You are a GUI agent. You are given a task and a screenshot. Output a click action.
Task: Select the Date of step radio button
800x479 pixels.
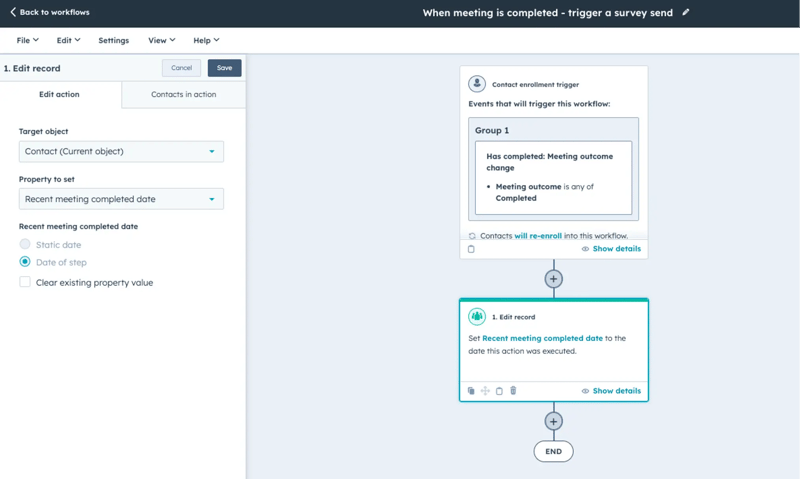(24, 262)
